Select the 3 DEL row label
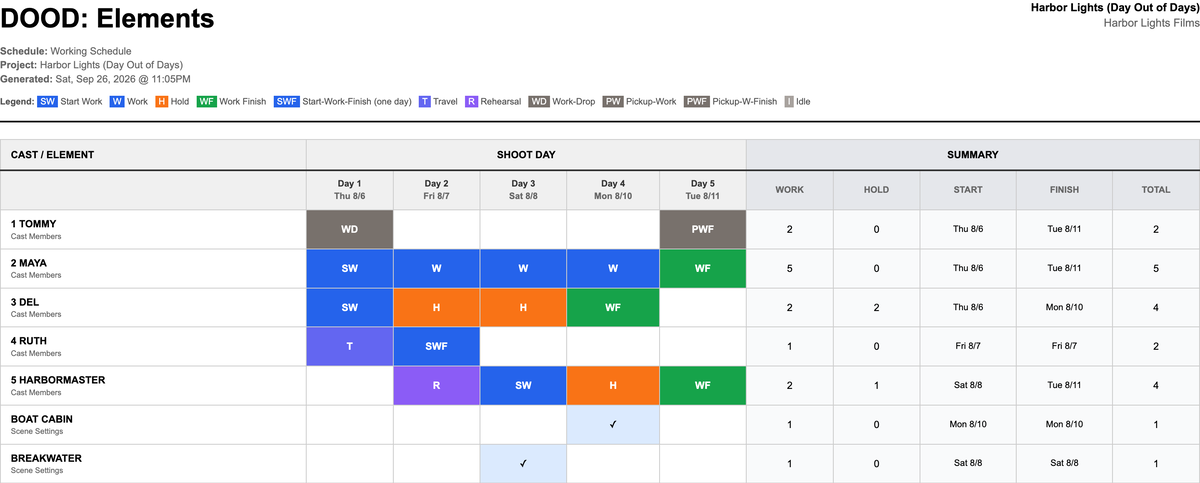This screenshot has height=483, width=1200. click(x=153, y=307)
